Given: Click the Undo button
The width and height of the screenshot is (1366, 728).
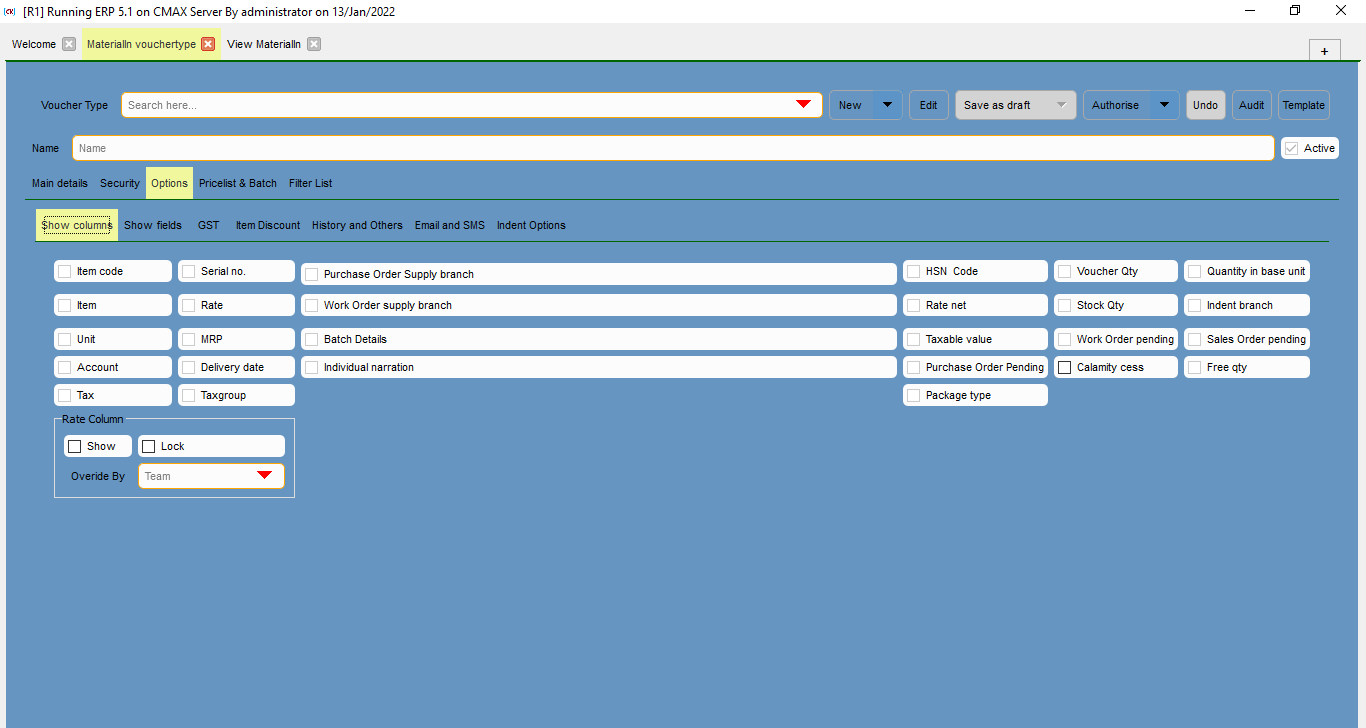Looking at the screenshot, I should tap(1205, 105).
